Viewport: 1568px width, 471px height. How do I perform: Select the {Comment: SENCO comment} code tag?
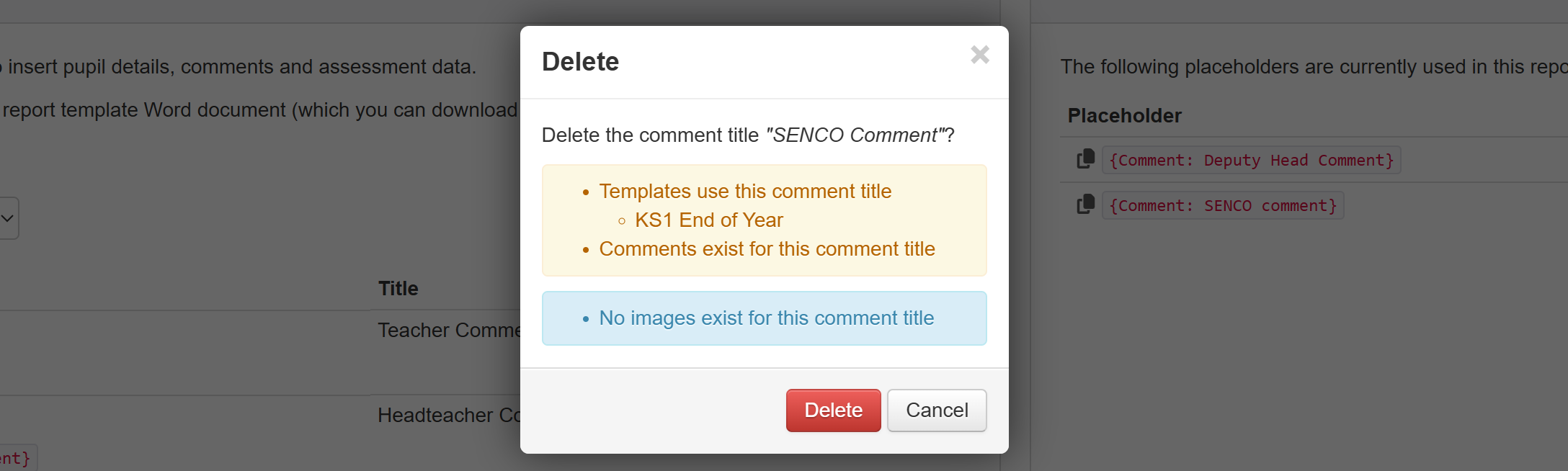click(1223, 205)
